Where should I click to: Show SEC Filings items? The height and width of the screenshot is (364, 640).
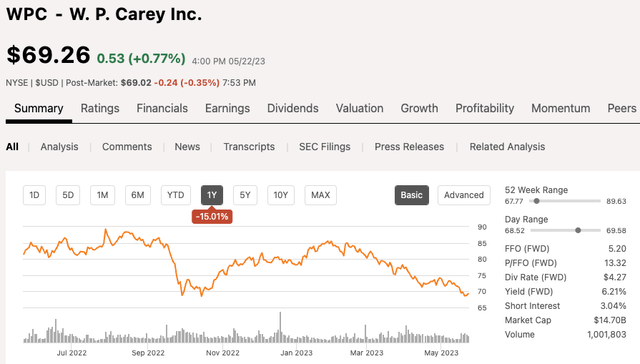pos(324,146)
